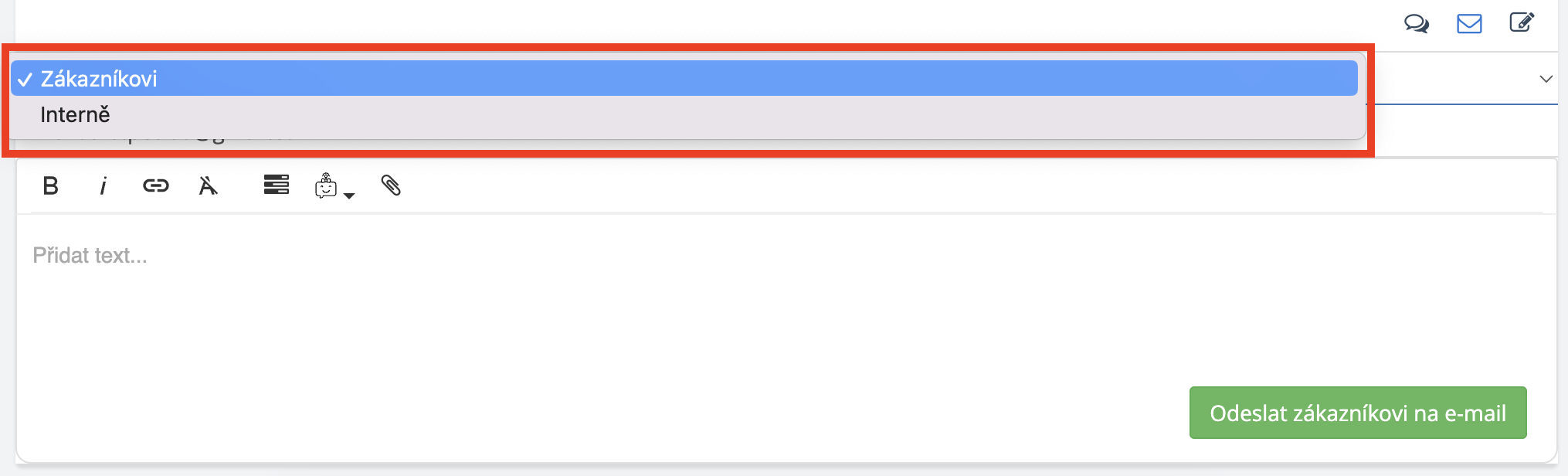Select the "Zákazníkovi" option

99,79
